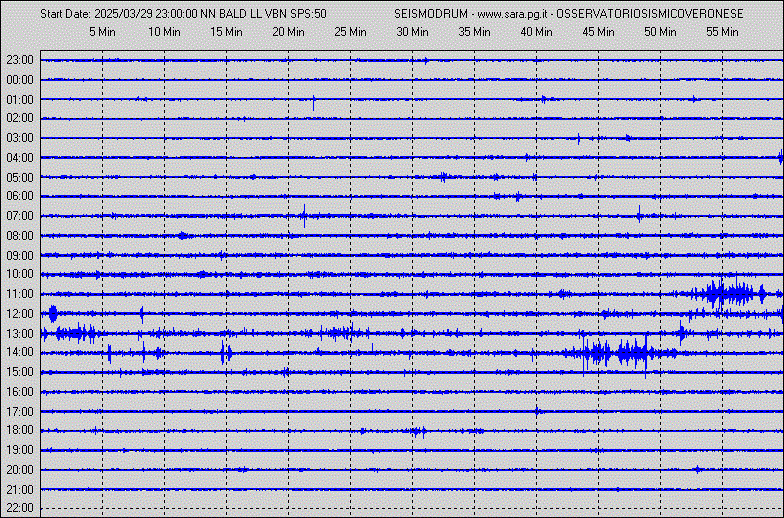Click the 07:00 hour label
This screenshot has height=518, width=784.
point(20,216)
